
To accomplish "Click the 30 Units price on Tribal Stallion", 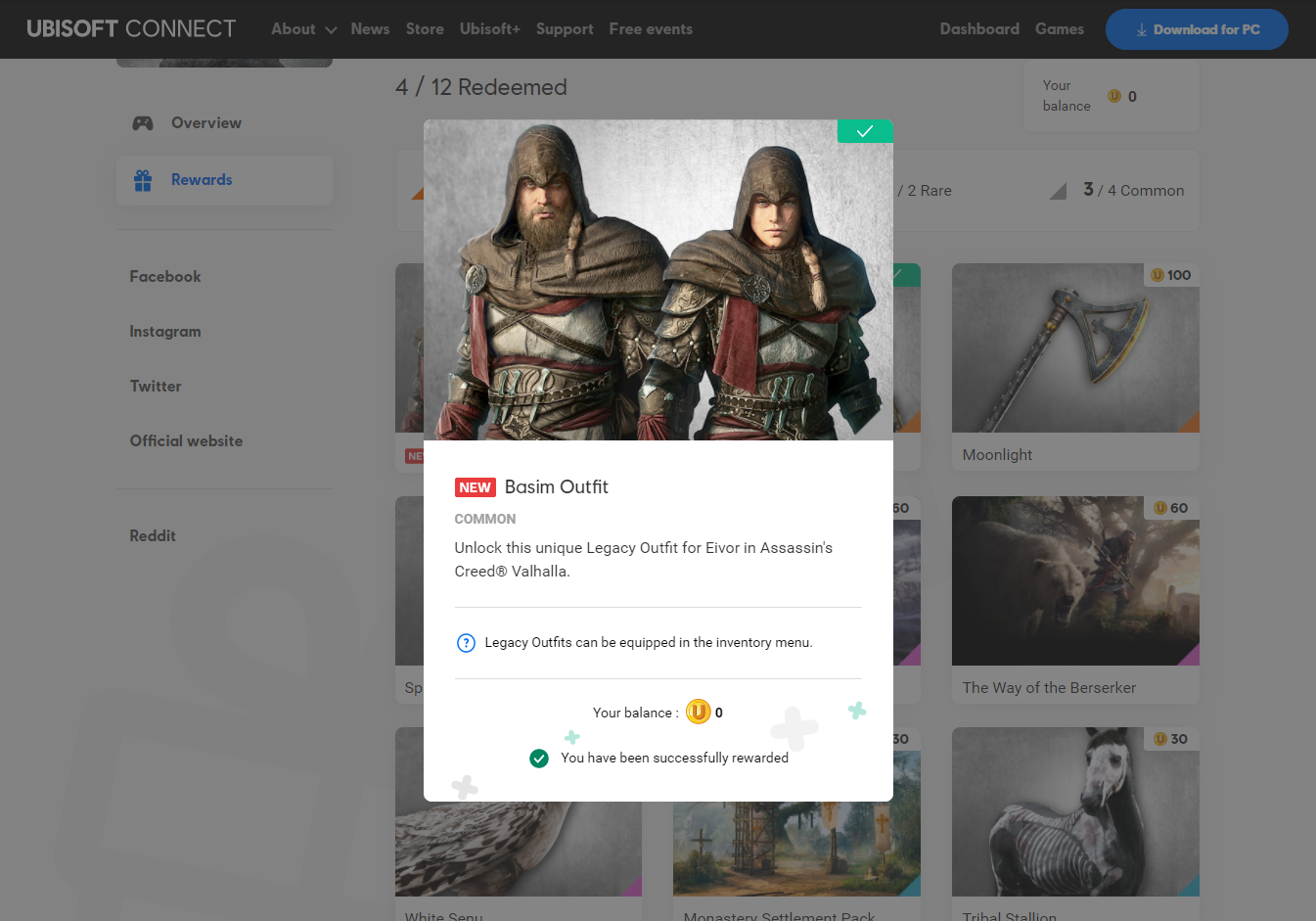I will 1171,739.
